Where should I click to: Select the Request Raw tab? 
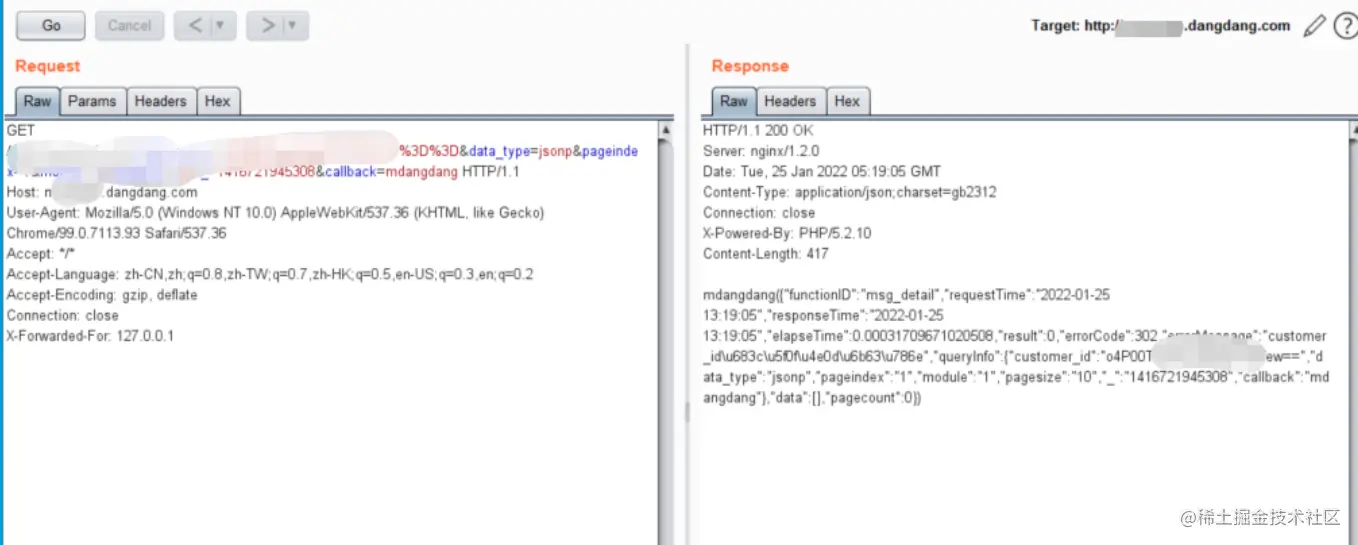coord(37,101)
